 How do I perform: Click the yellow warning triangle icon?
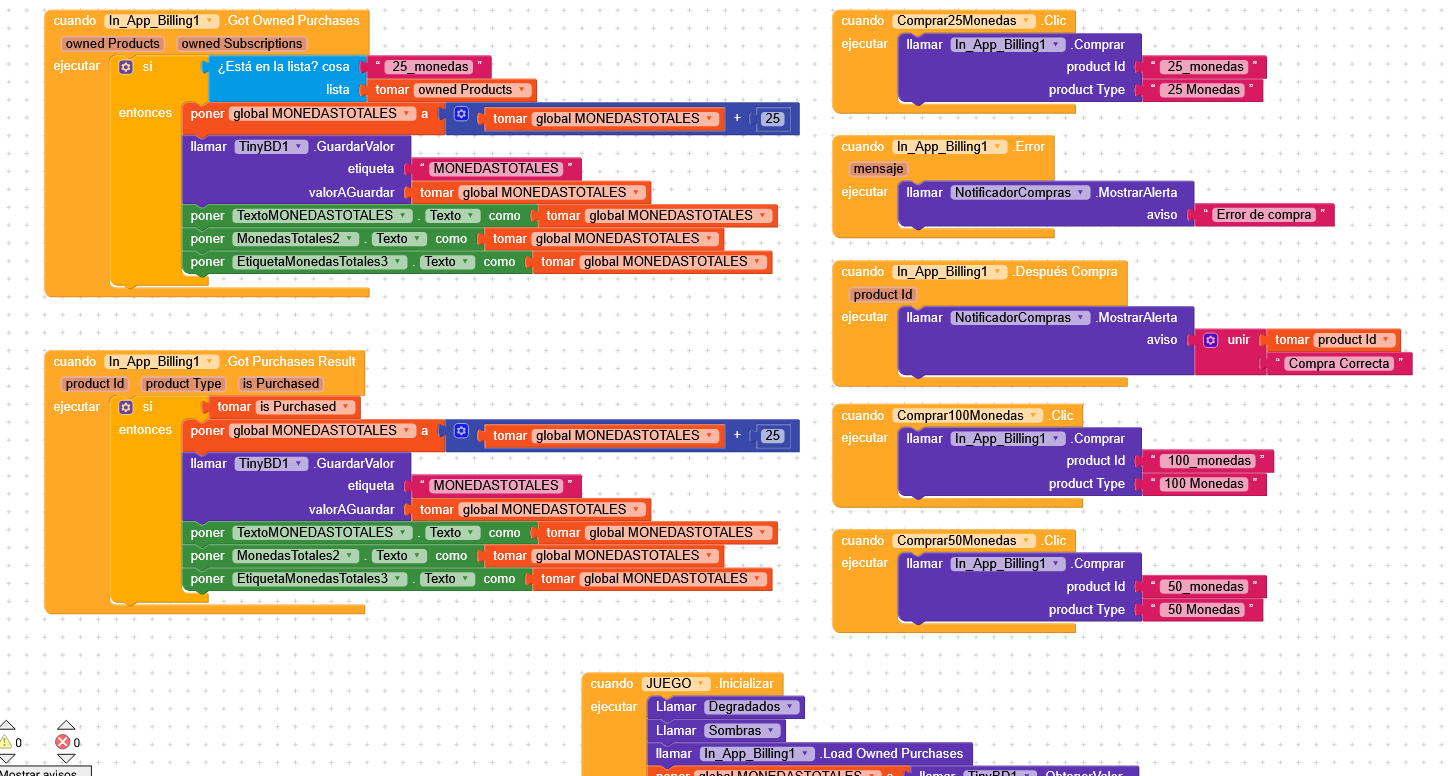click(x=6, y=742)
